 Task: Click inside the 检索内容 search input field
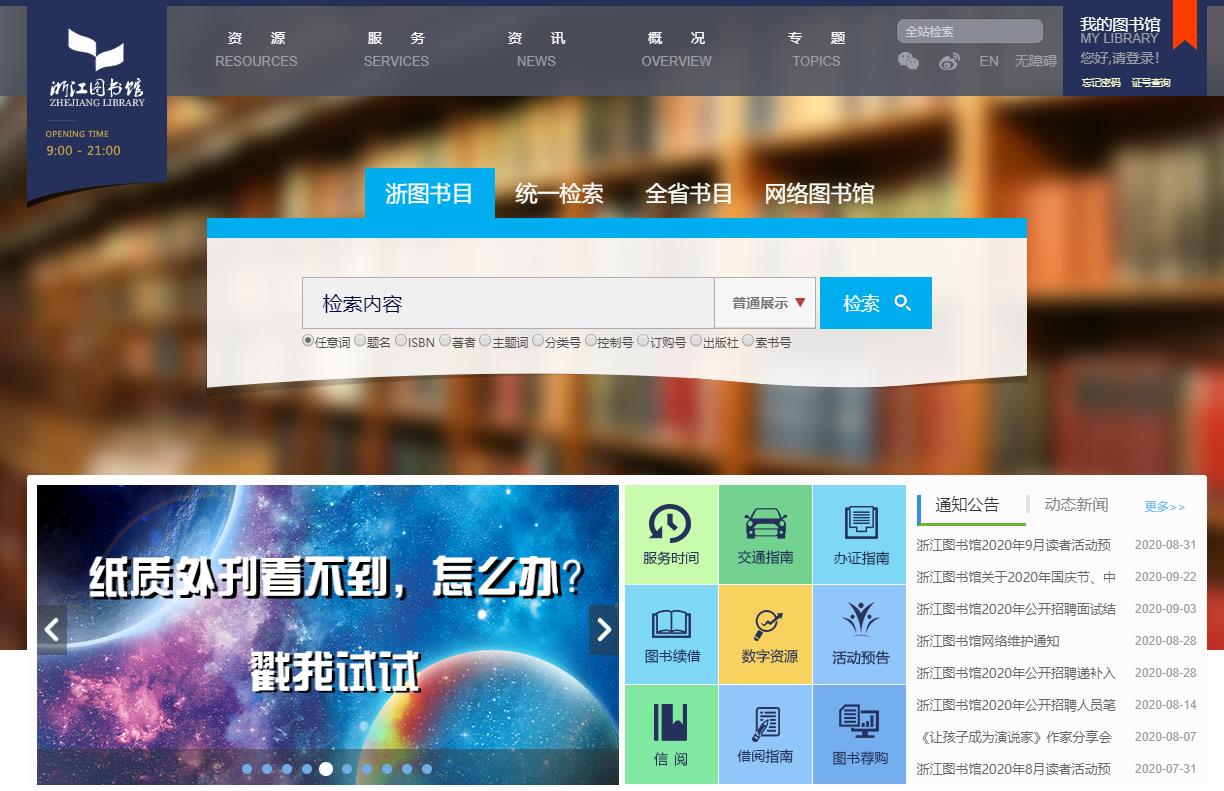(500, 302)
